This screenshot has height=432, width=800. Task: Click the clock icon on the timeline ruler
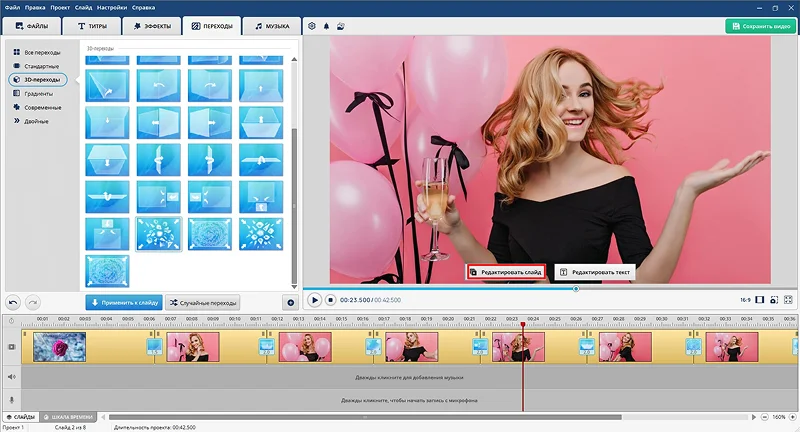[x=11, y=321]
